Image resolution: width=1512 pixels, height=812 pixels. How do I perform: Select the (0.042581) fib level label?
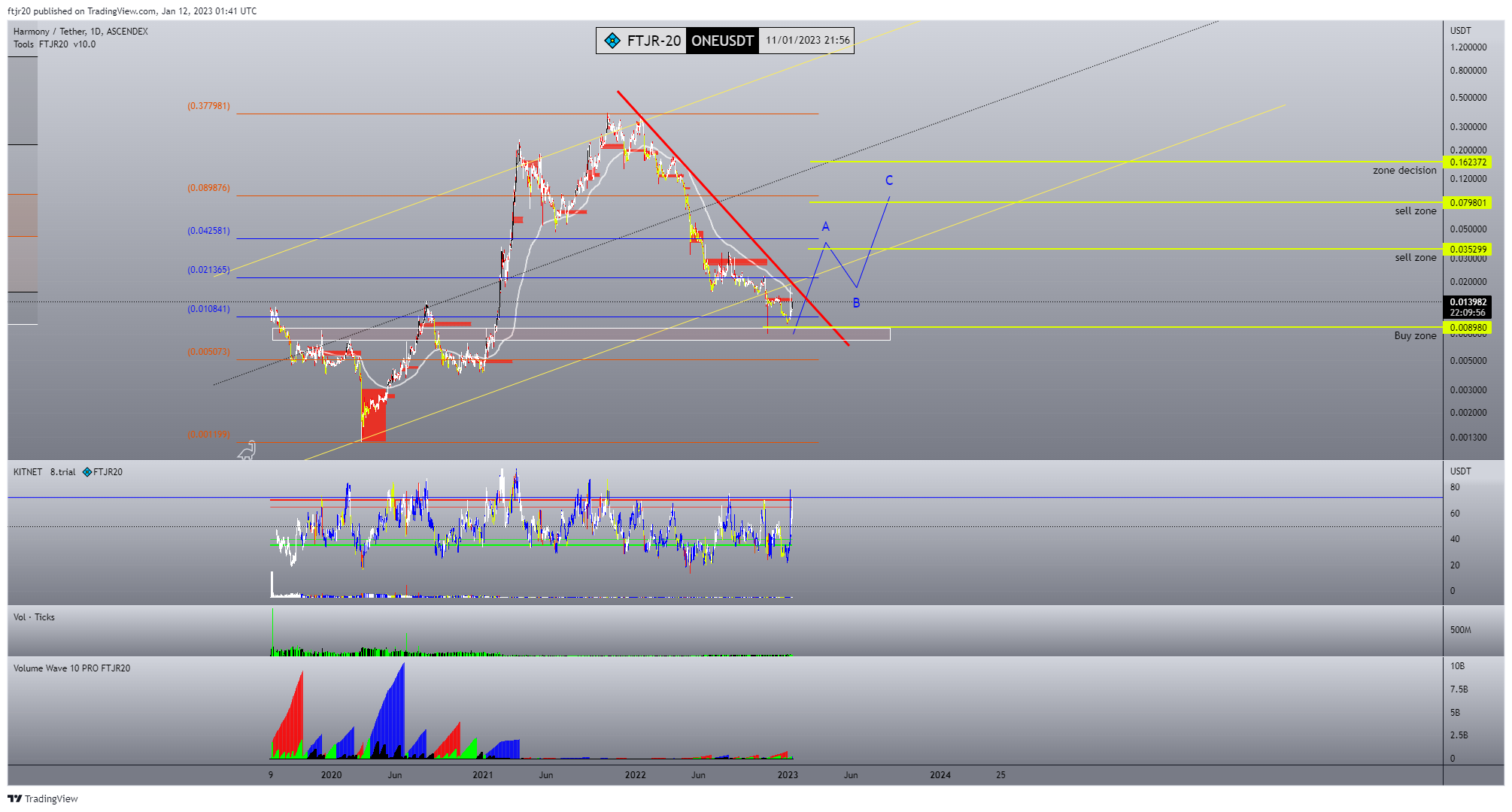pos(209,231)
